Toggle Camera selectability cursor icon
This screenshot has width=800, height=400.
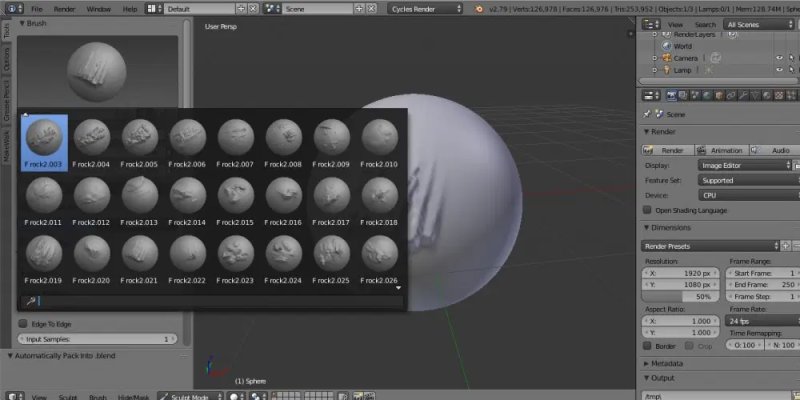792,58
